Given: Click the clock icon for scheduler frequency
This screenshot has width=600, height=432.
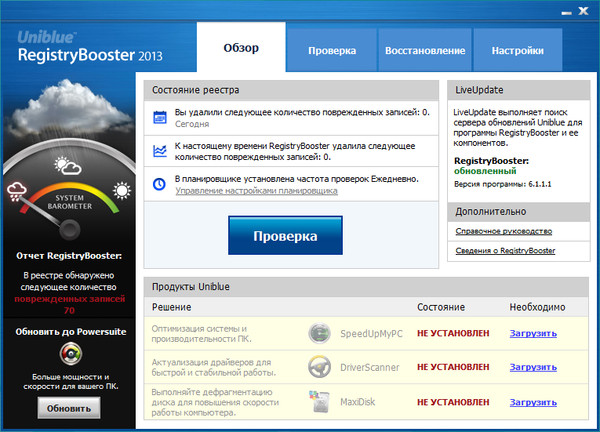Looking at the screenshot, I should (160, 184).
